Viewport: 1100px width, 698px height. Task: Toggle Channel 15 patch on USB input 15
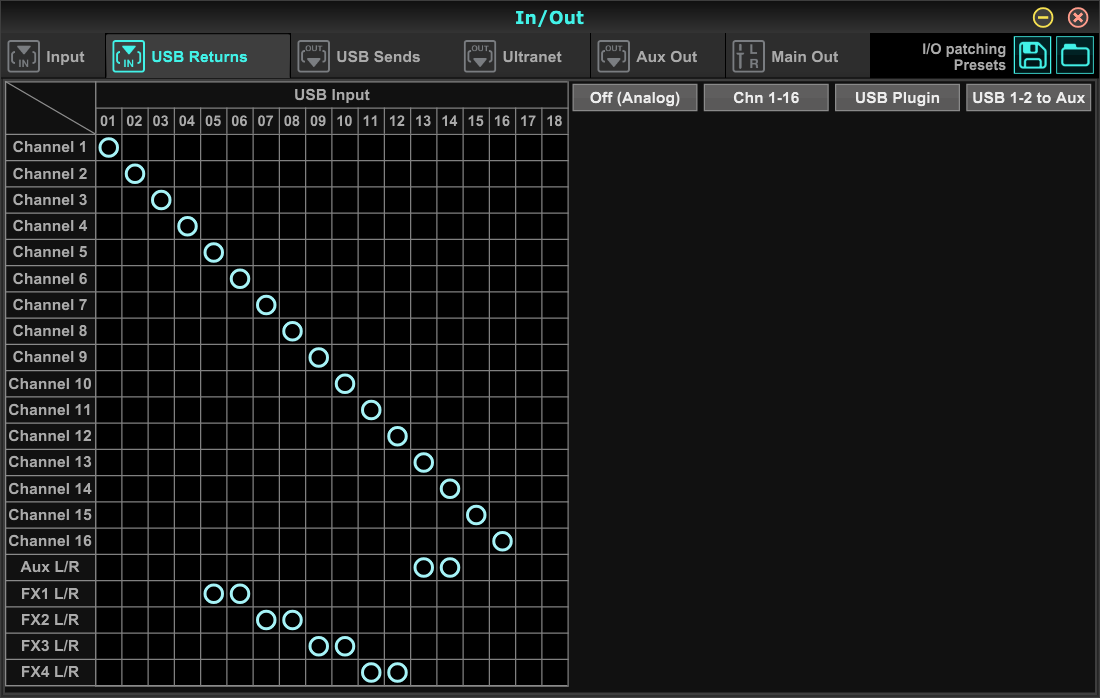click(476, 515)
